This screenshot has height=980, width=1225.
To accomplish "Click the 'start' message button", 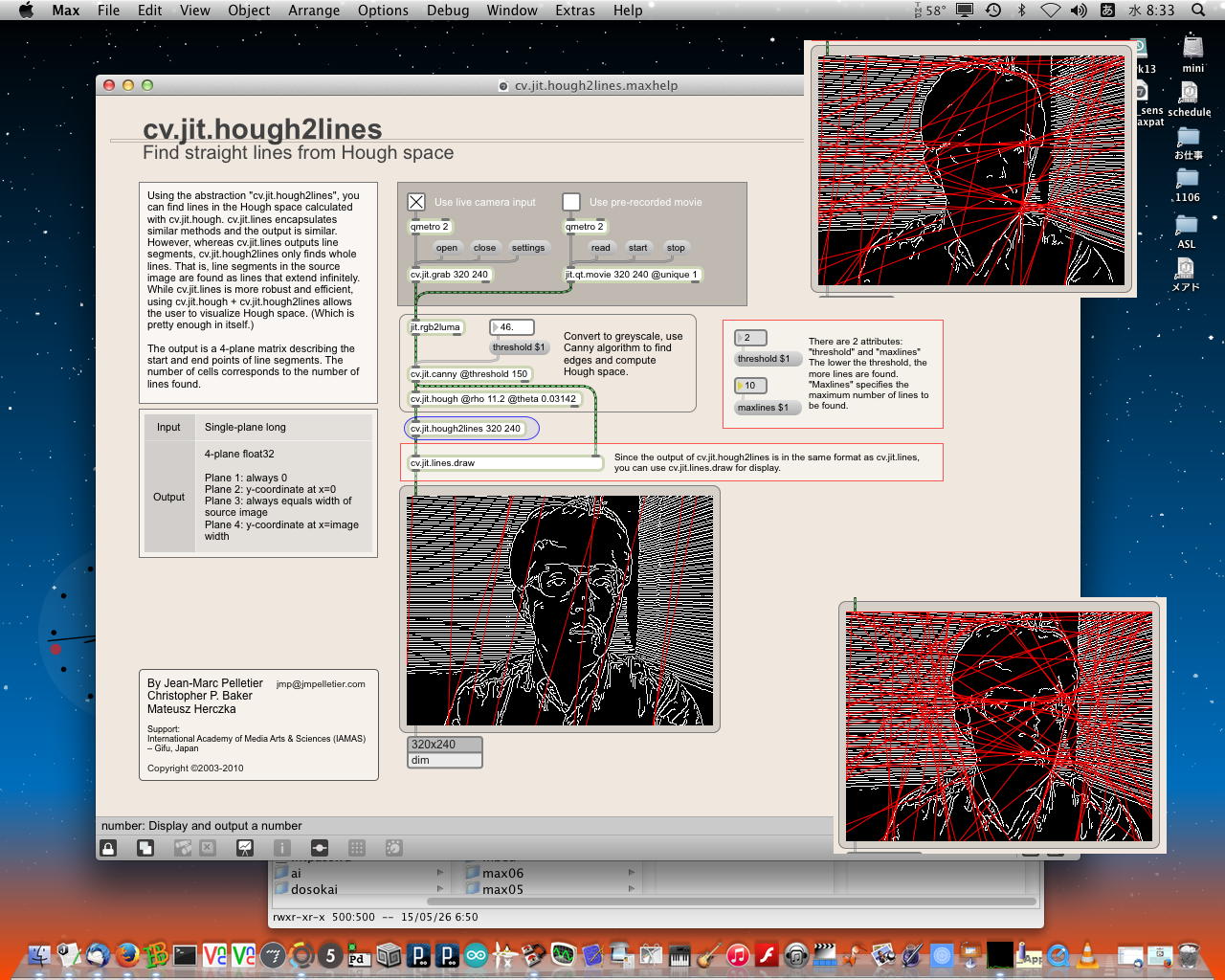I will (x=638, y=248).
